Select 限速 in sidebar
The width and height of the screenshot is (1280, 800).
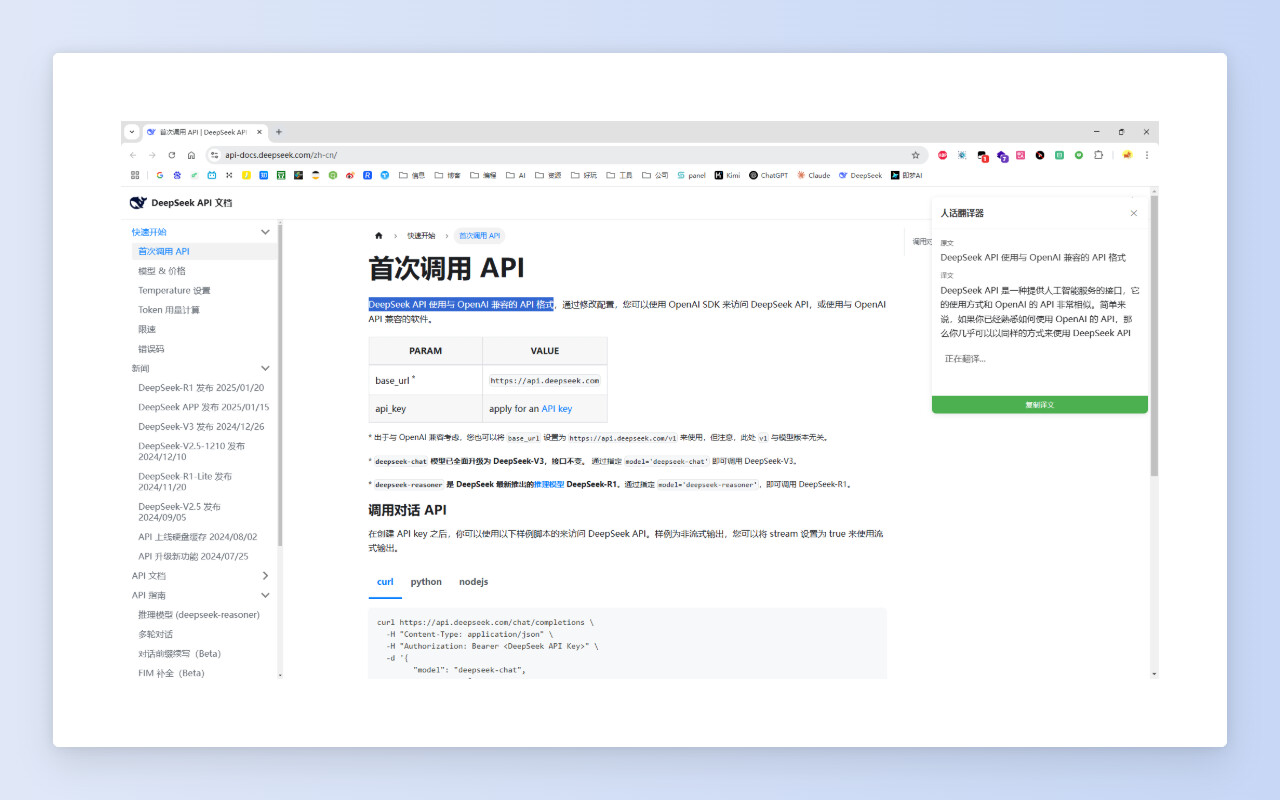tap(147, 329)
